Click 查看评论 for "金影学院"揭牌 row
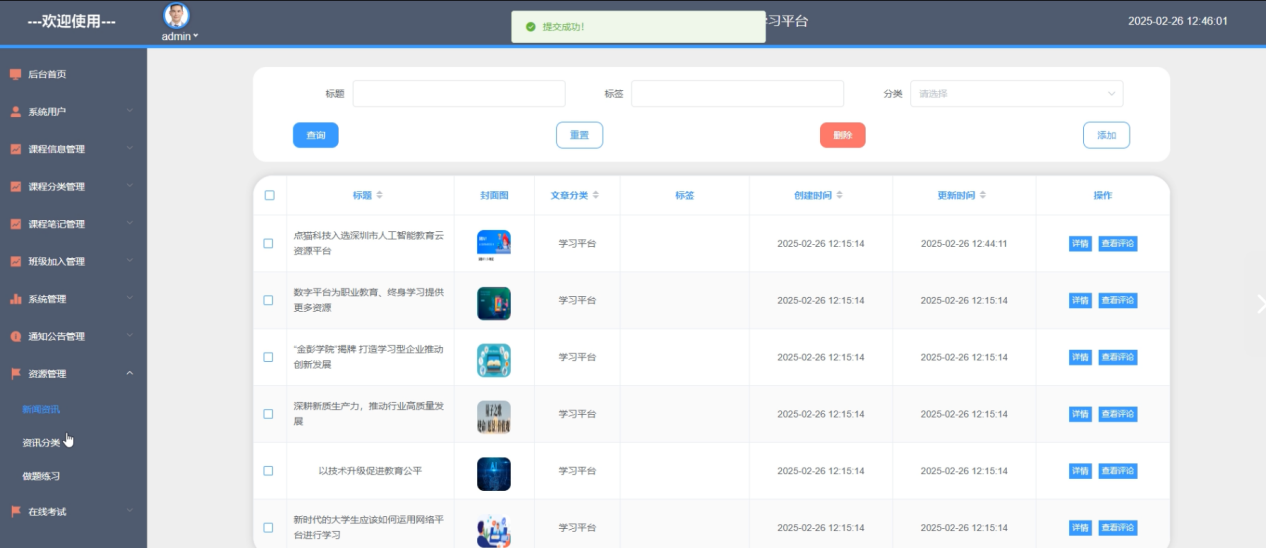The height and width of the screenshot is (548, 1266). [x=1118, y=357]
